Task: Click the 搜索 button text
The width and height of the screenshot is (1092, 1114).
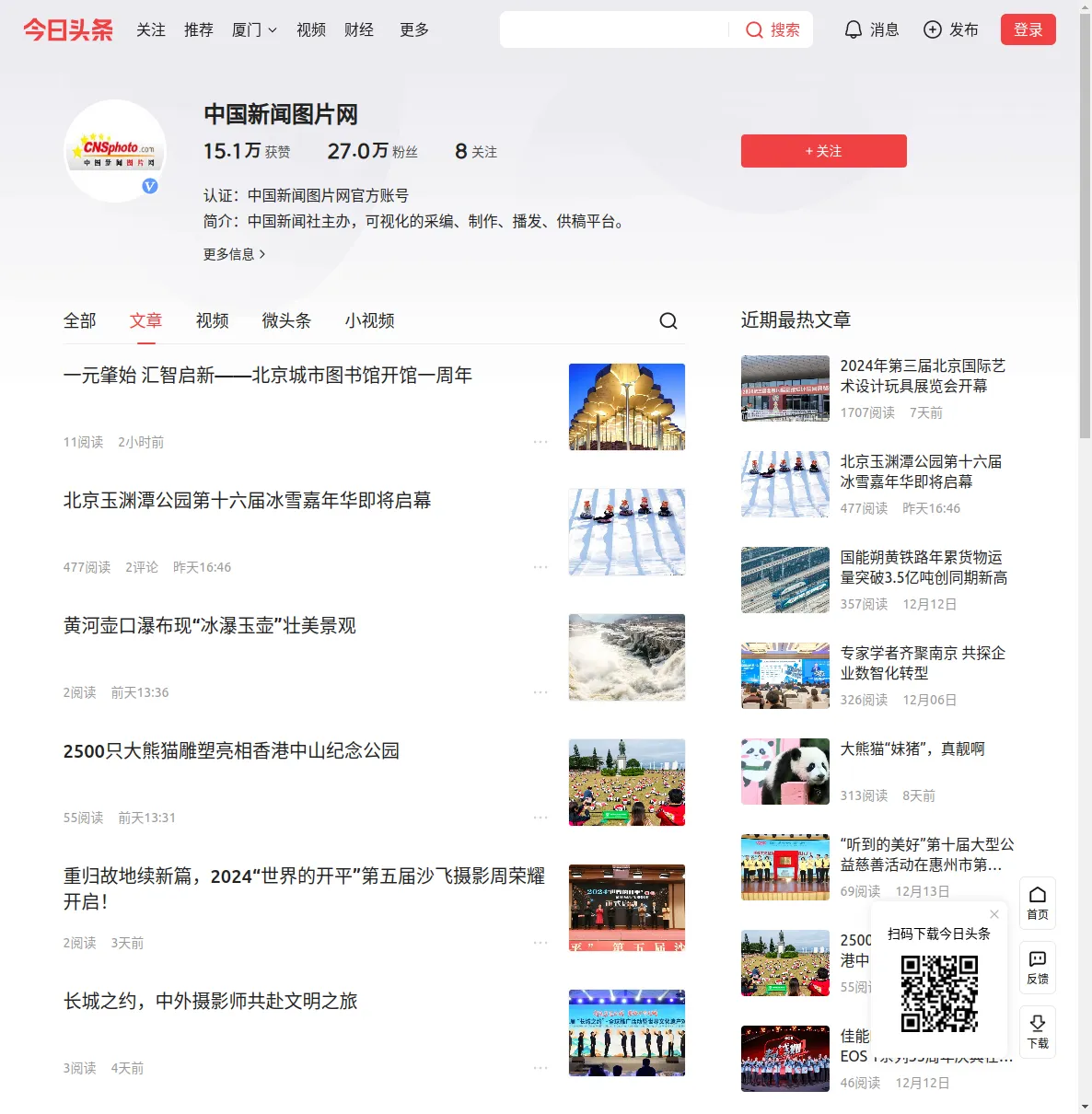Action: [x=785, y=29]
